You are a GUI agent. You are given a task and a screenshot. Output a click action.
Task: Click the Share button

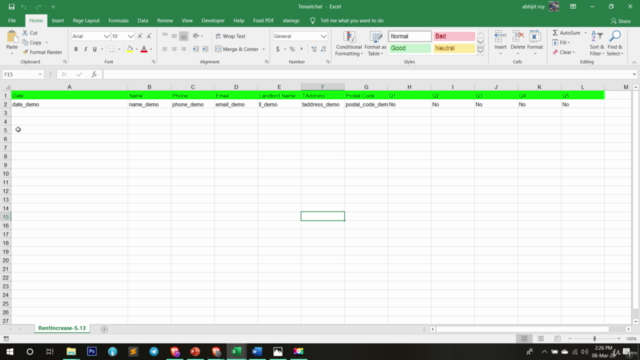pos(621,21)
